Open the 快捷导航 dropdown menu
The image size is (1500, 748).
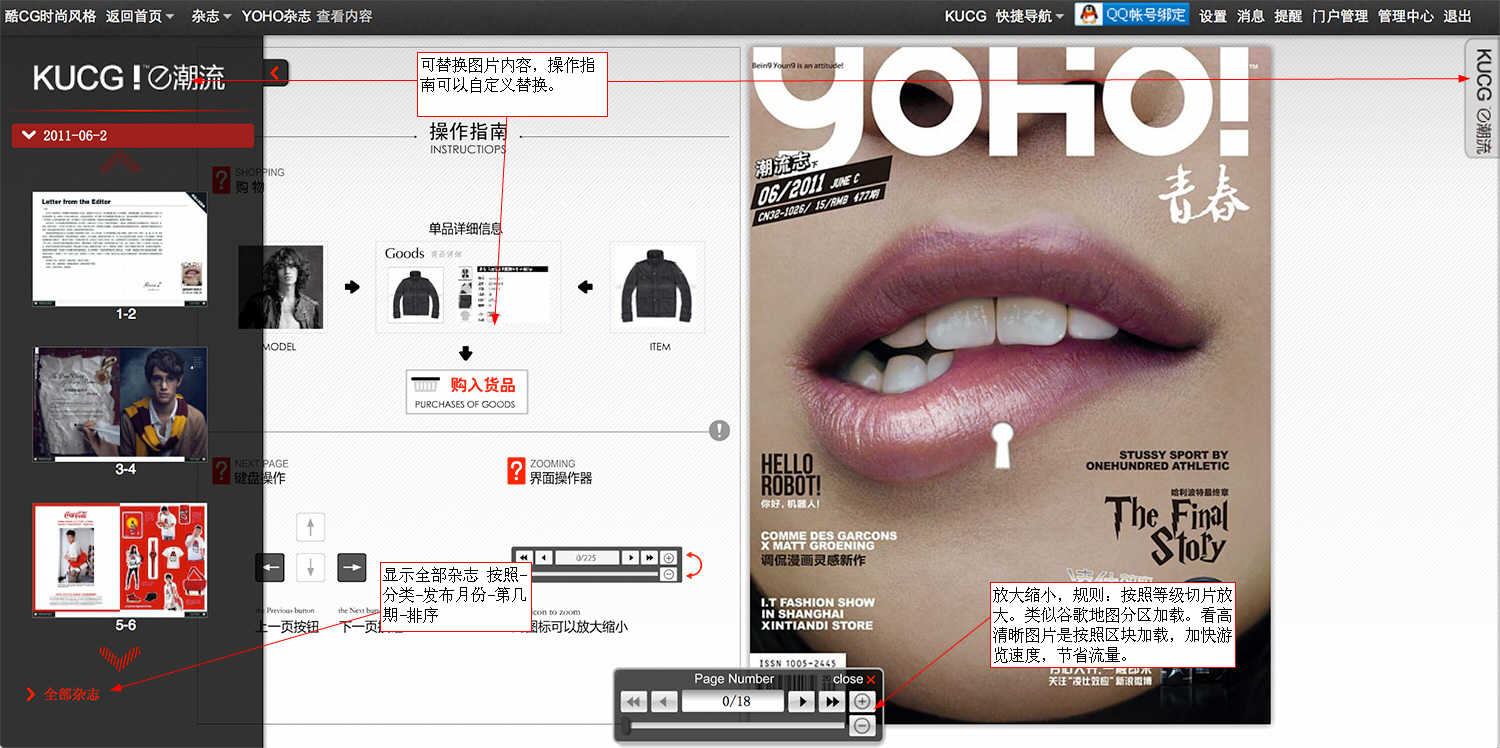coord(1030,16)
